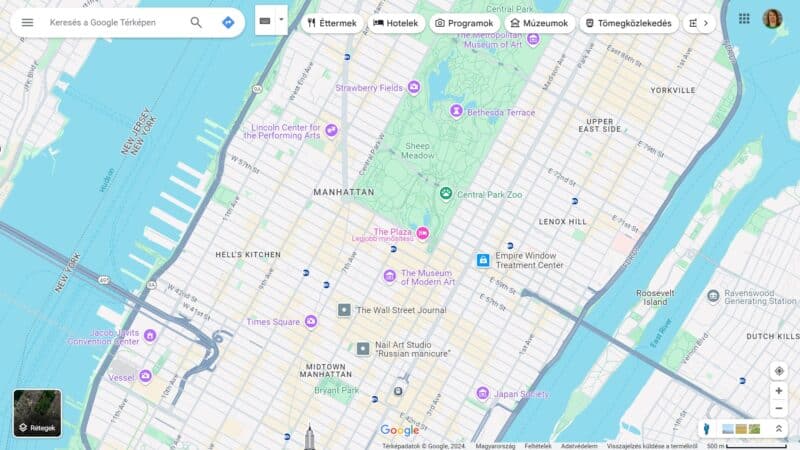
Task: Open the hamburger main menu
Action: tap(27, 22)
